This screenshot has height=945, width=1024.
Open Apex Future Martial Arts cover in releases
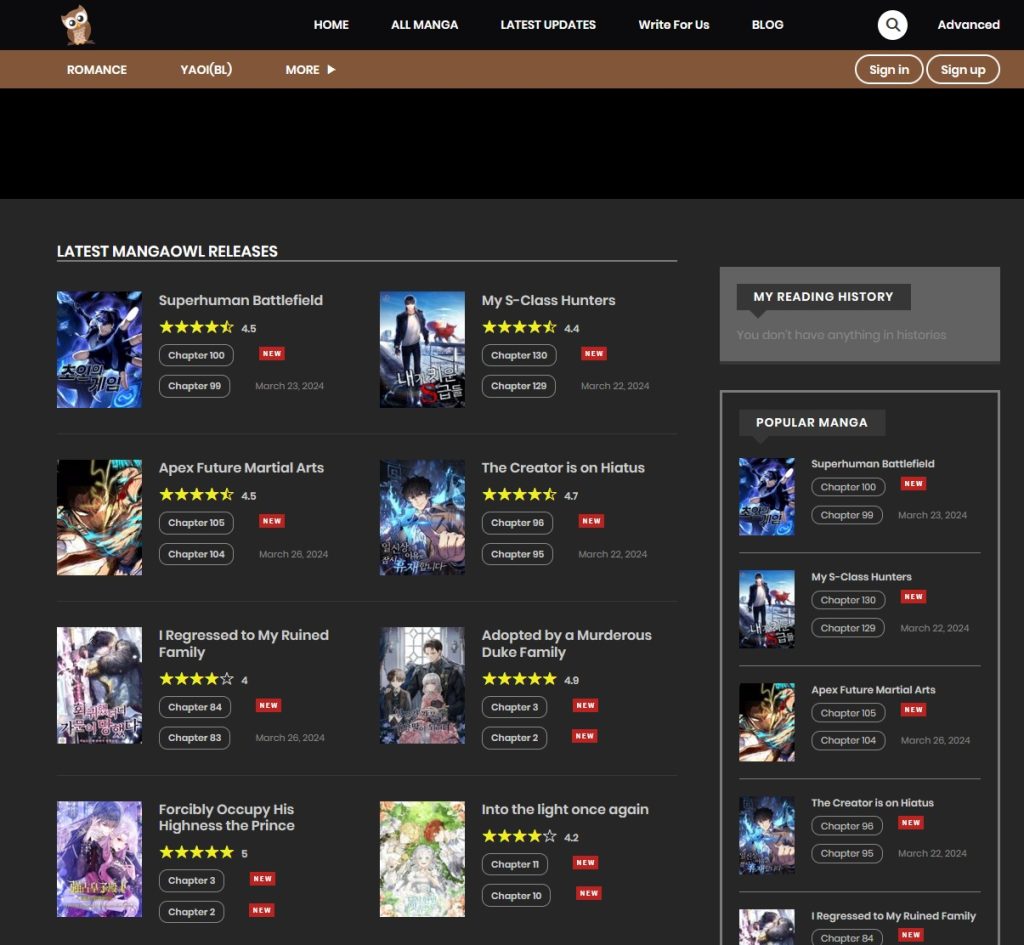point(99,517)
